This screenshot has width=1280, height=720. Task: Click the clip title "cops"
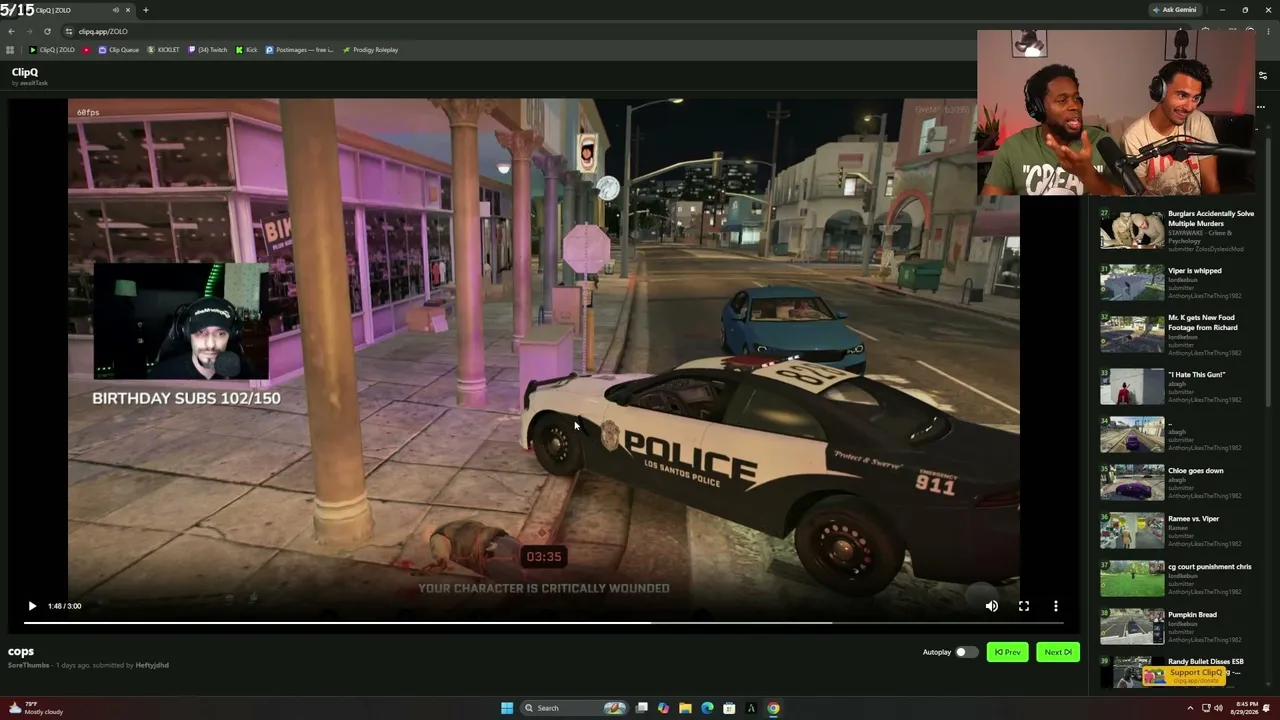coord(21,651)
